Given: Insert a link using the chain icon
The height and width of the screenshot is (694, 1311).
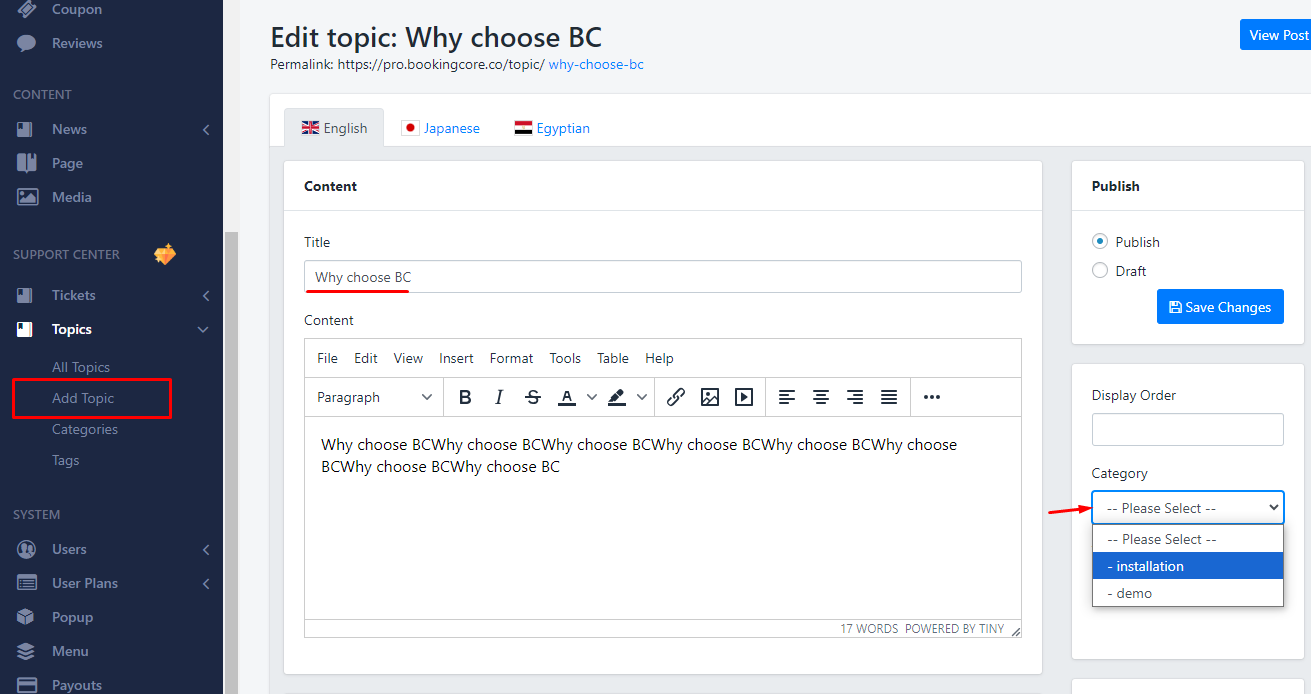Looking at the screenshot, I should coord(676,397).
